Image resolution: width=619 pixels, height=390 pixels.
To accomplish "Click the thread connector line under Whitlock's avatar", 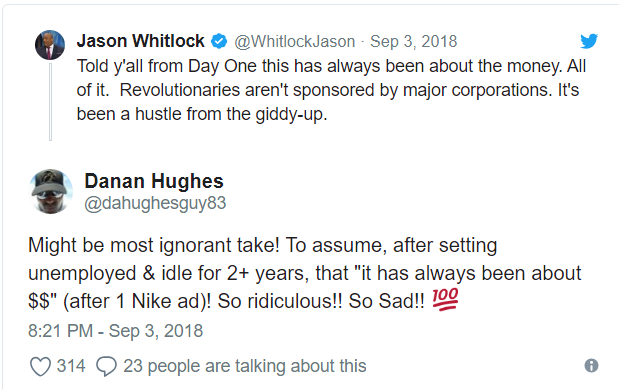I will coord(50,101).
